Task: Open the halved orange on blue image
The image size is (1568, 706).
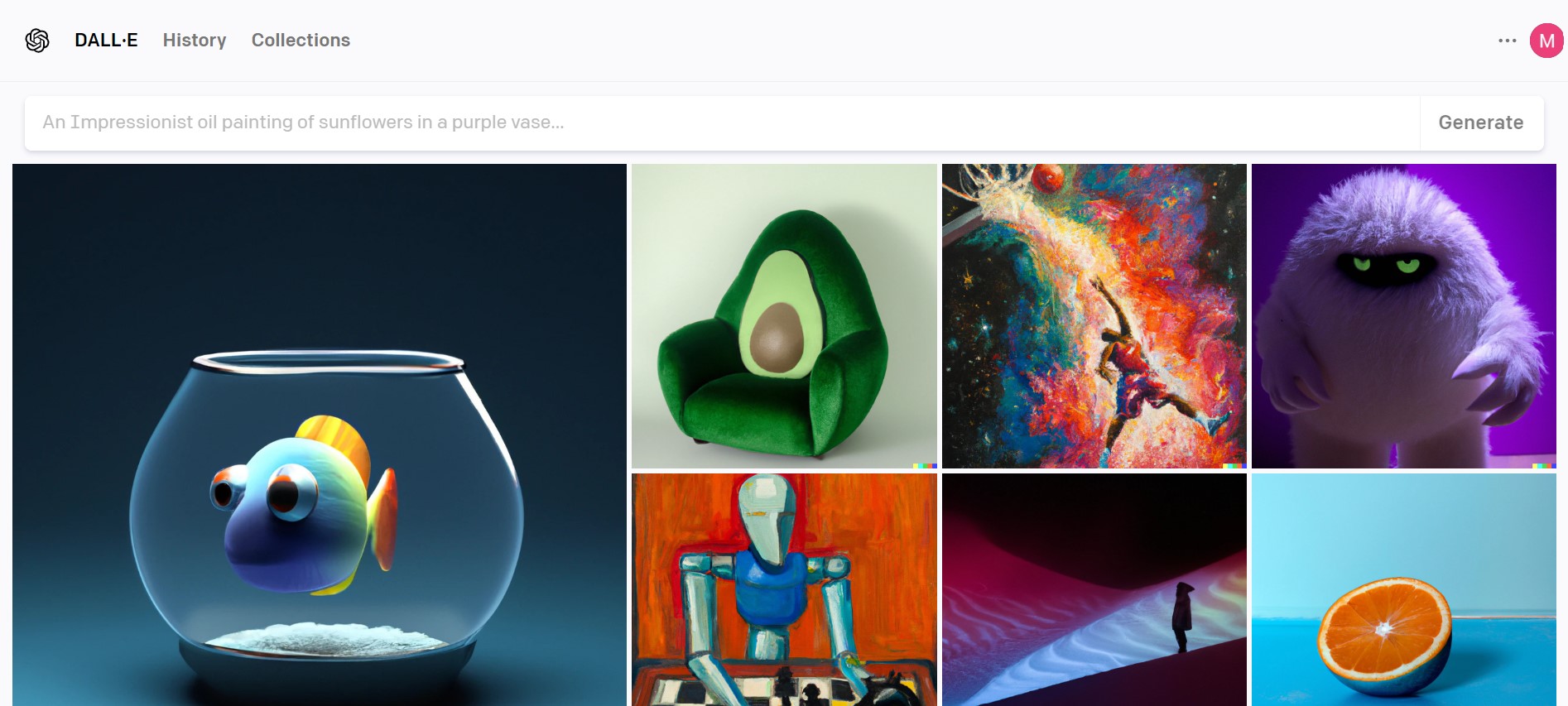Action: [x=1404, y=589]
